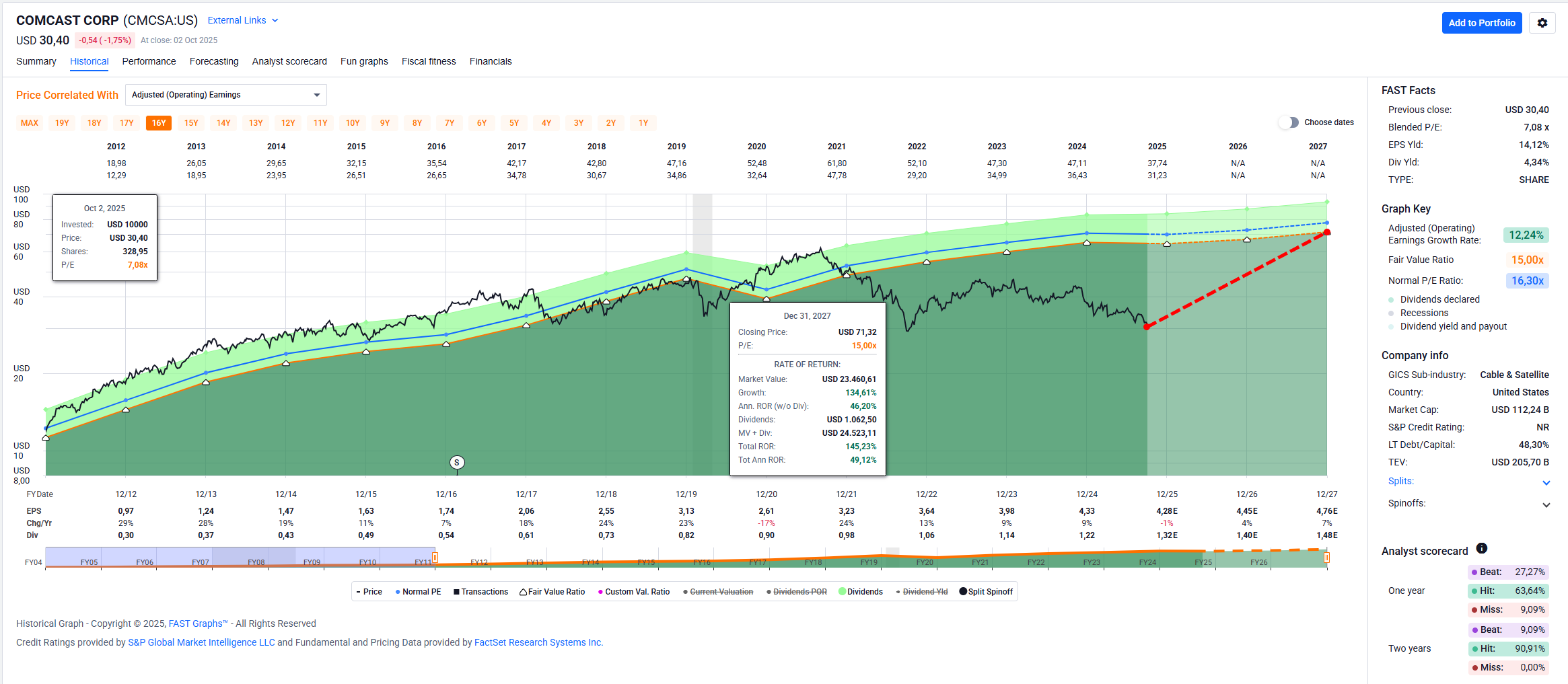The image size is (1568, 684).
Task: Click the Dividends green circle legend icon
Action: pyautogui.click(x=842, y=592)
